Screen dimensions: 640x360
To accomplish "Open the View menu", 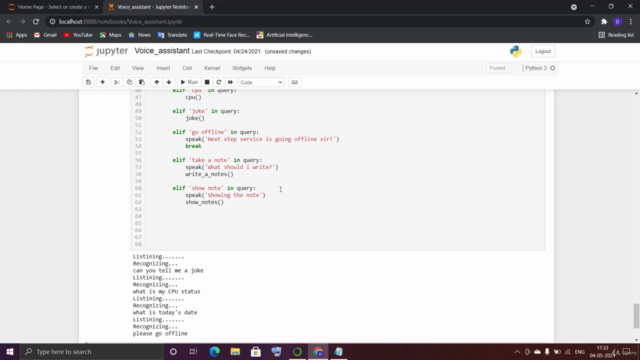I will [138, 68].
